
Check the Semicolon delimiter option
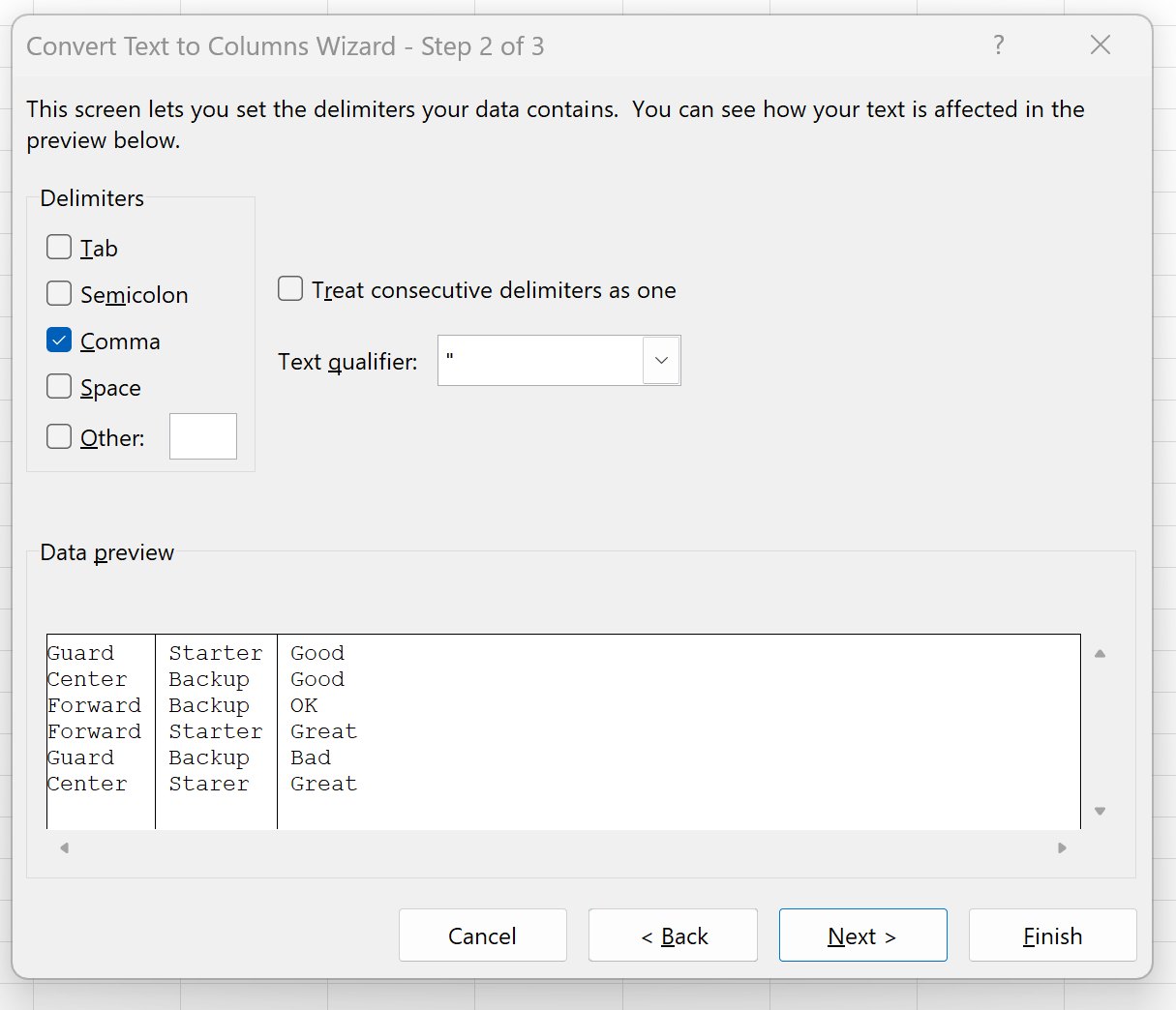(x=58, y=293)
